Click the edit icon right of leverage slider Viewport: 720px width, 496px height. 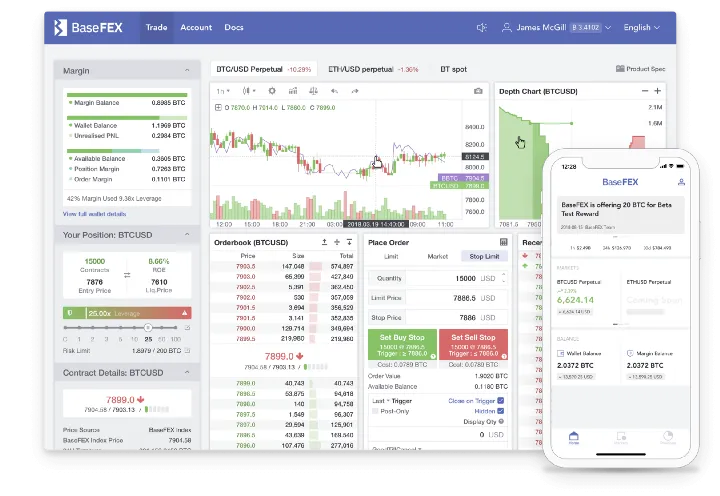point(187,327)
